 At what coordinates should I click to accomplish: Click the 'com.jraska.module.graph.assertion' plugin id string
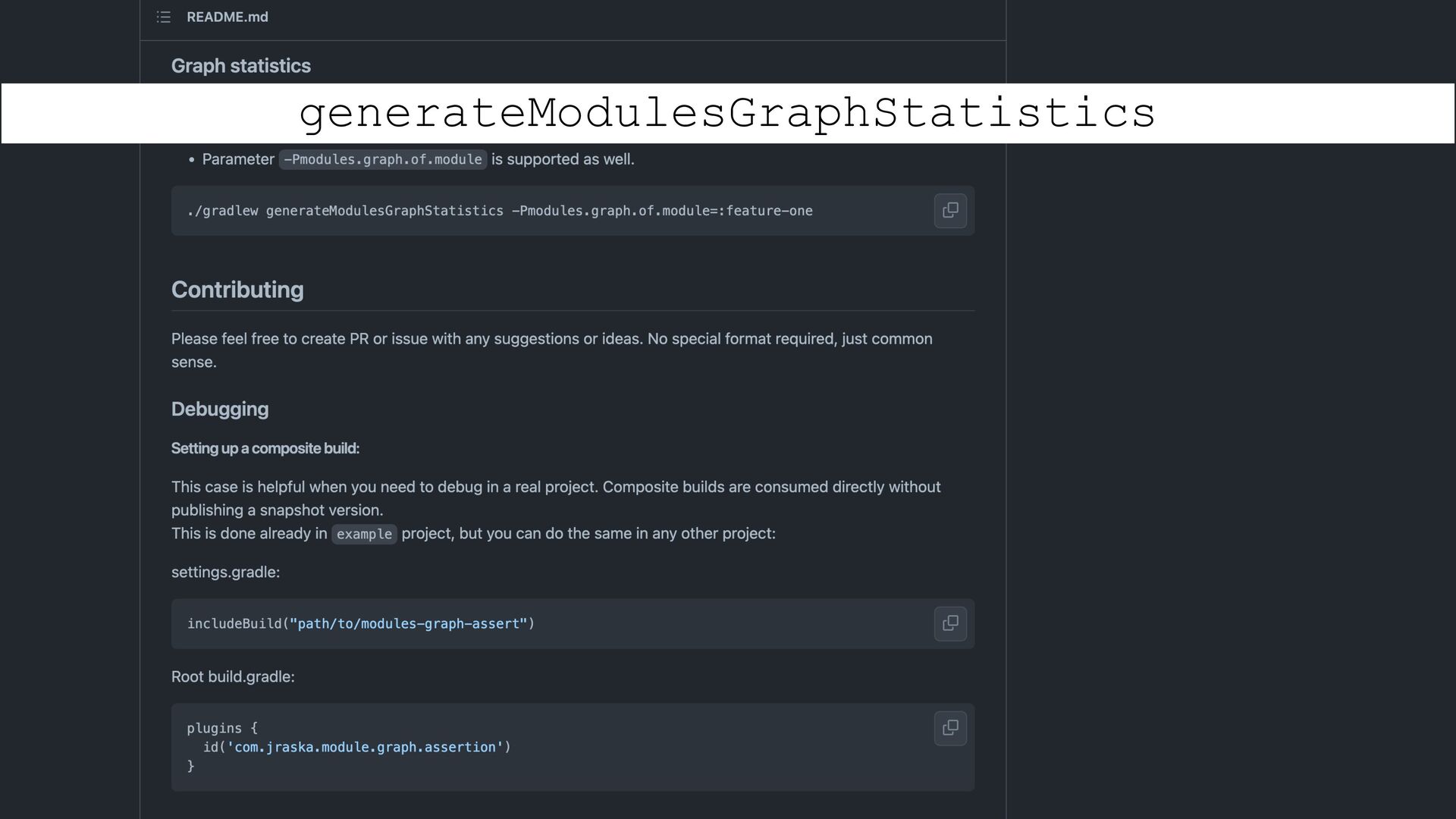tap(365, 748)
